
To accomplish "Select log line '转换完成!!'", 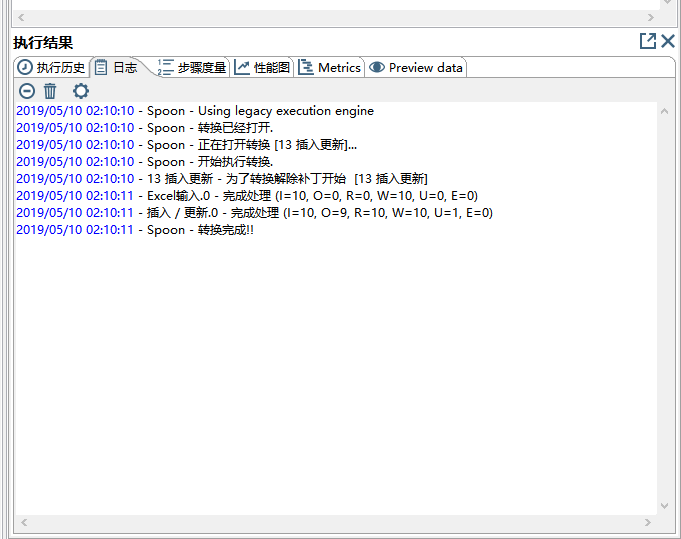I will point(135,229).
